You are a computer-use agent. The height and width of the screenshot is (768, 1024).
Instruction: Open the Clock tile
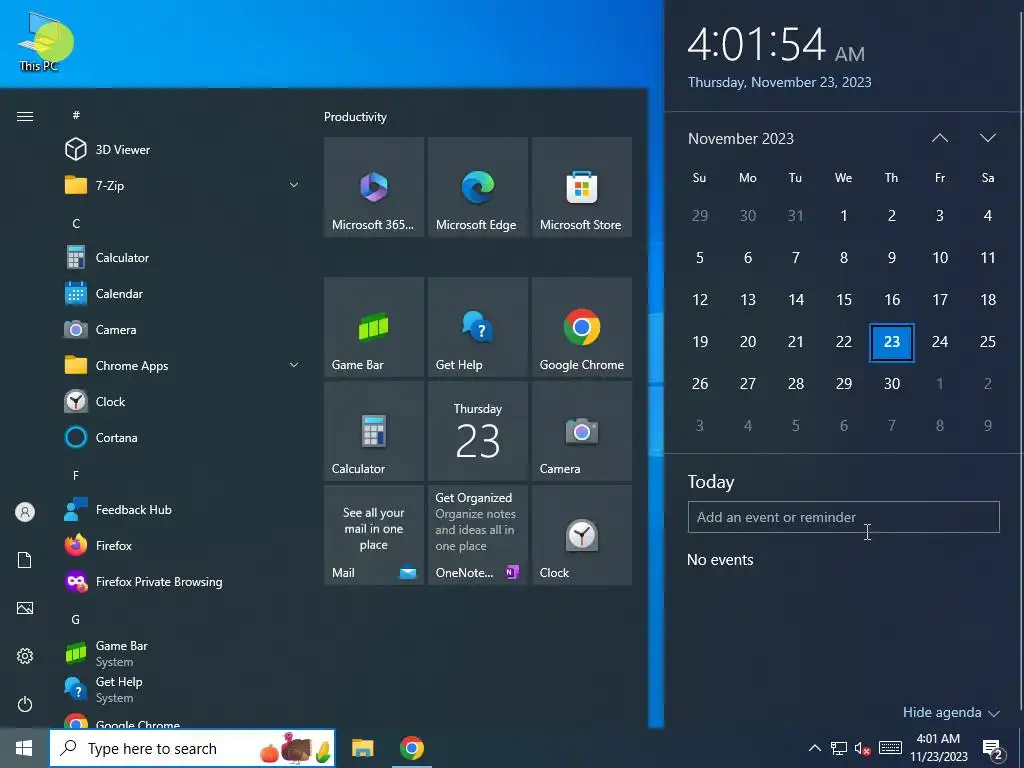(582, 535)
